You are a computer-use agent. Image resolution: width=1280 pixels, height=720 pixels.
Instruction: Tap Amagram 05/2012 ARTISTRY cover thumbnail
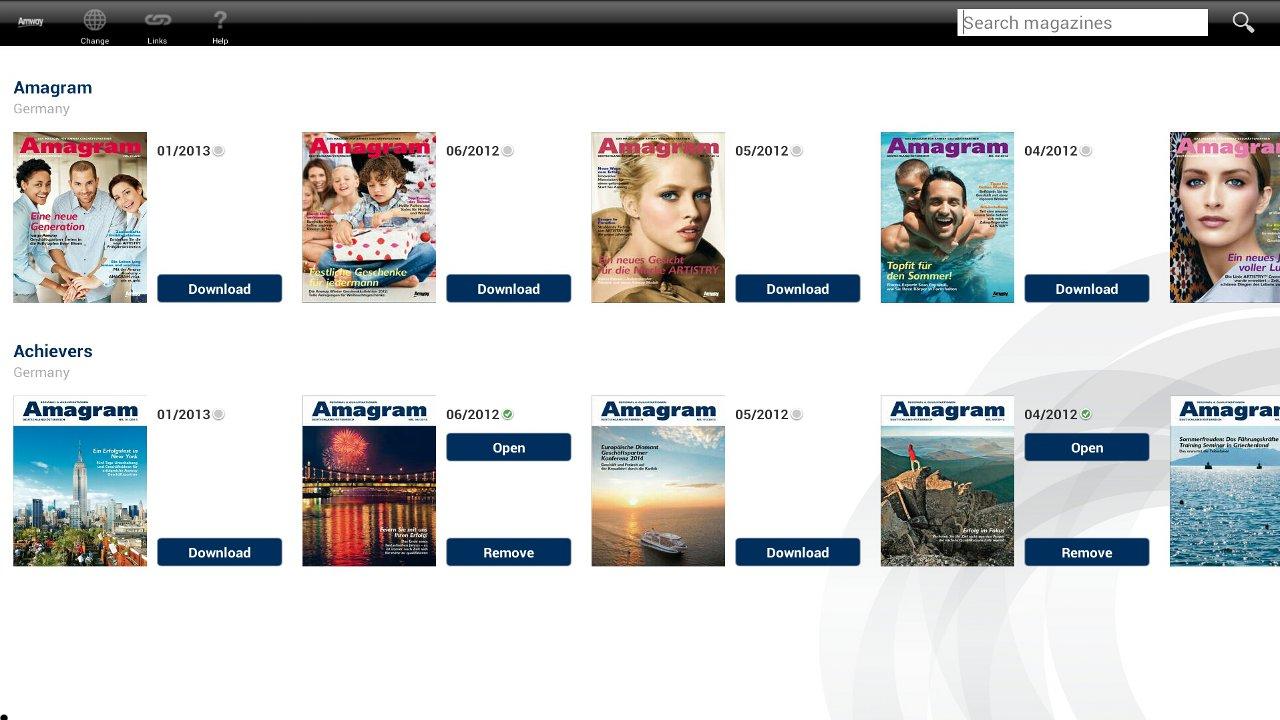658,217
